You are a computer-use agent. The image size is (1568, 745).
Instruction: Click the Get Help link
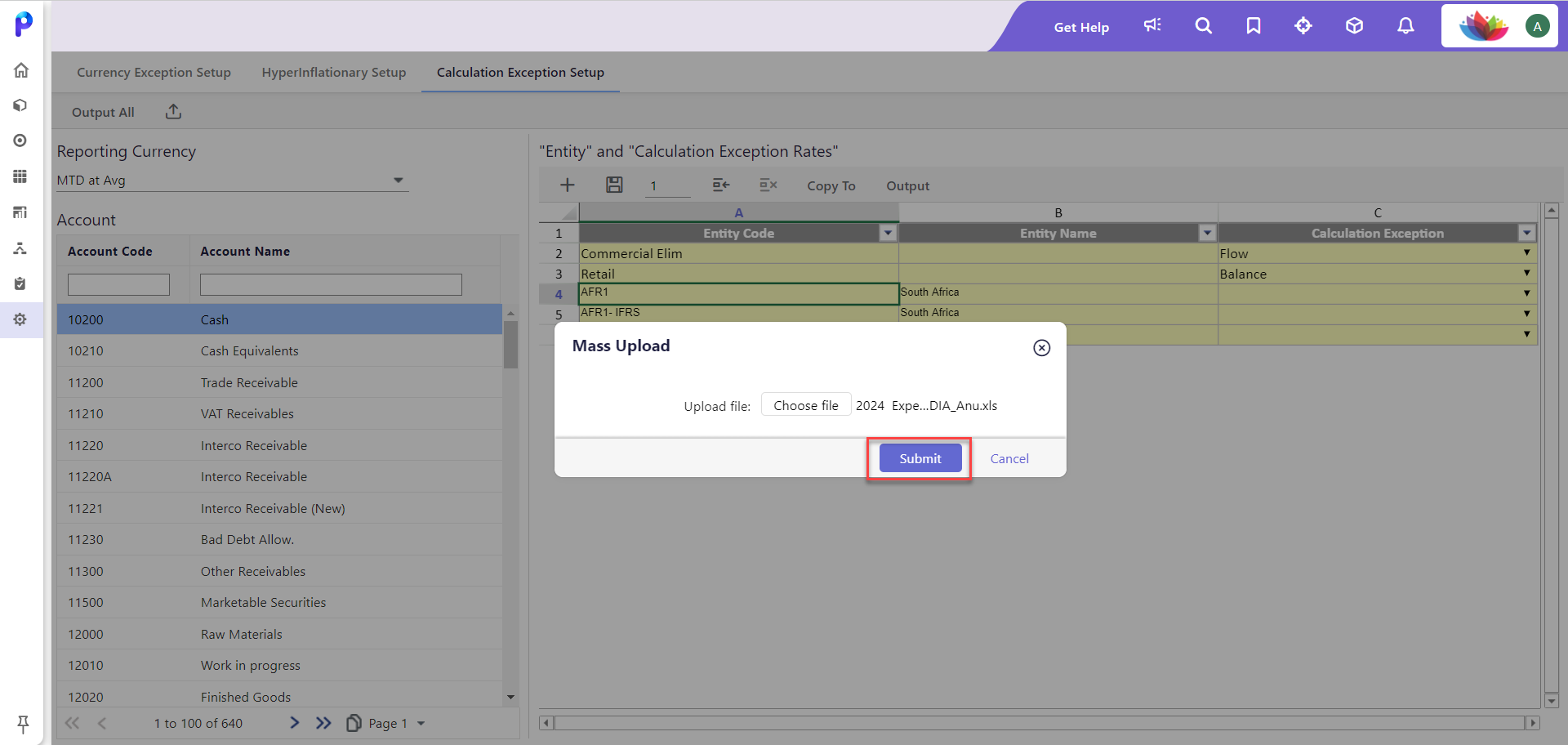[x=1081, y=27]
